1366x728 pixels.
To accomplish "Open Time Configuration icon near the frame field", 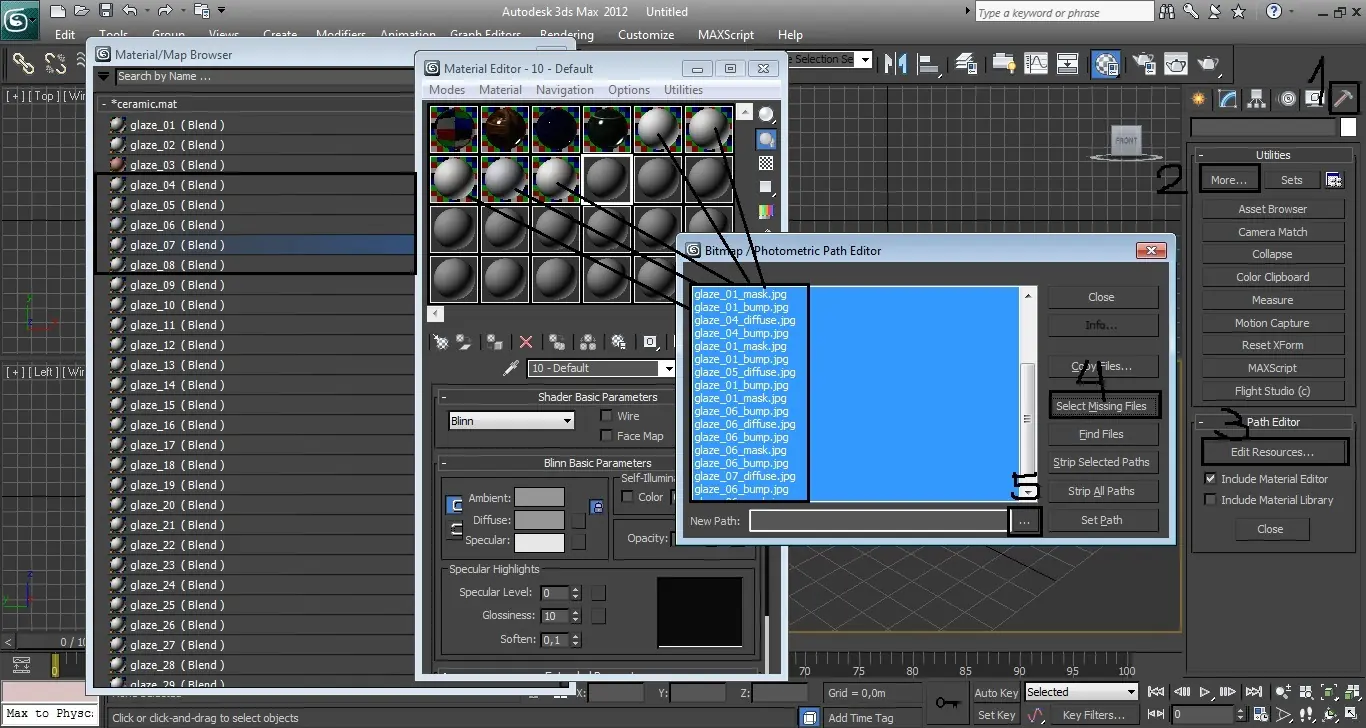I will (x=1263, y=714).
